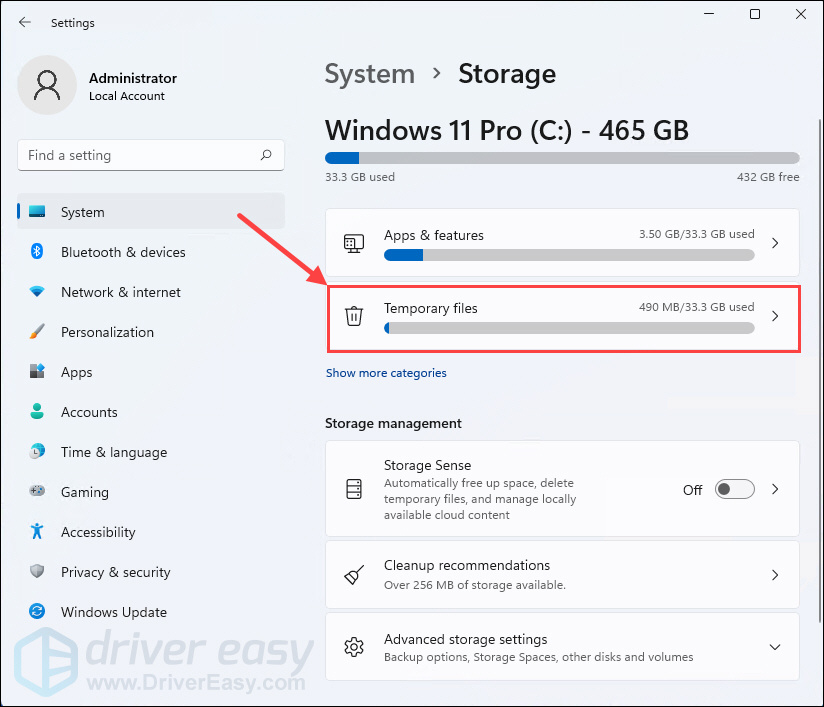Open Windows Update settings
The height and width of the screenshot is (707, 824).
[x=151, y=611]
